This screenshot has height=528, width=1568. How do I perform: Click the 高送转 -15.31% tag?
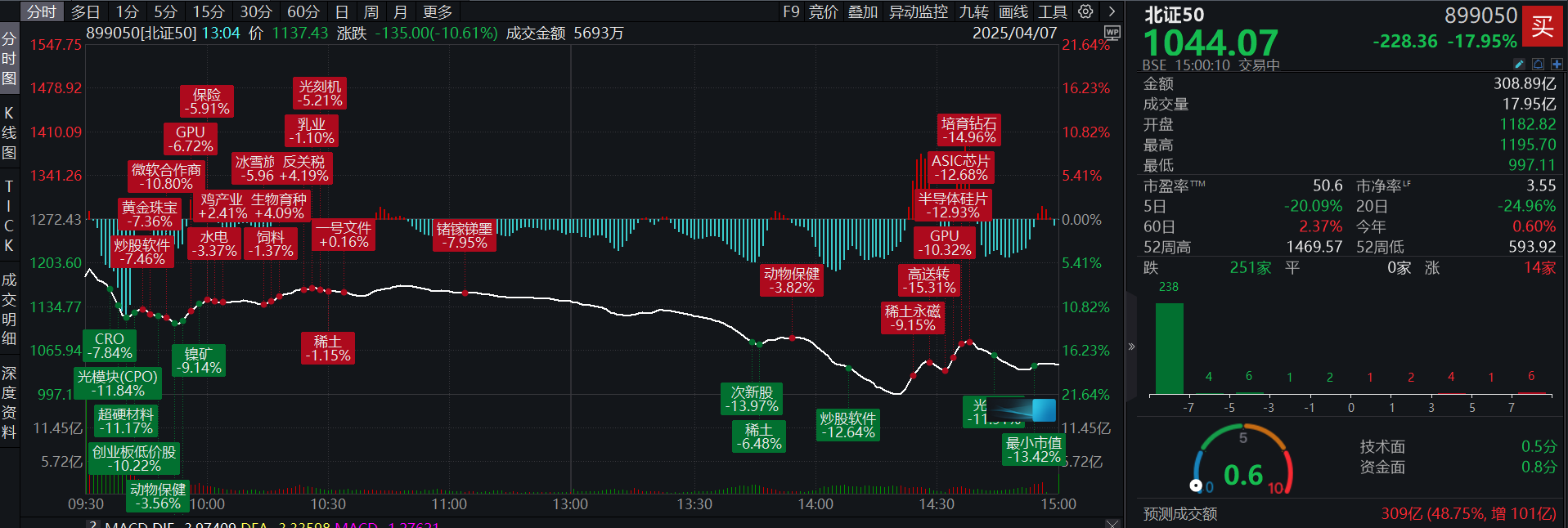click(929, 280)
